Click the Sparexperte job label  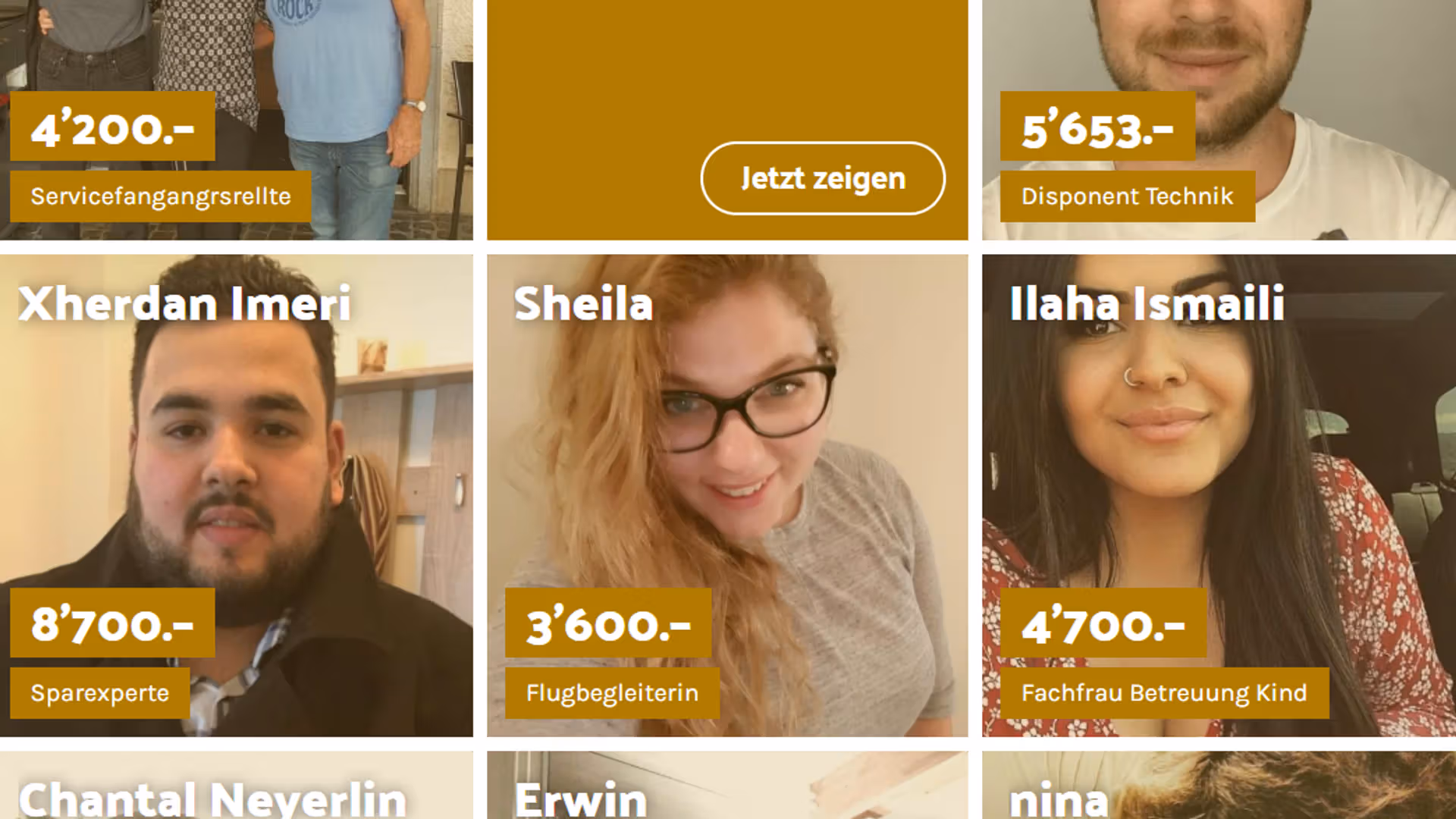point(100,693)
